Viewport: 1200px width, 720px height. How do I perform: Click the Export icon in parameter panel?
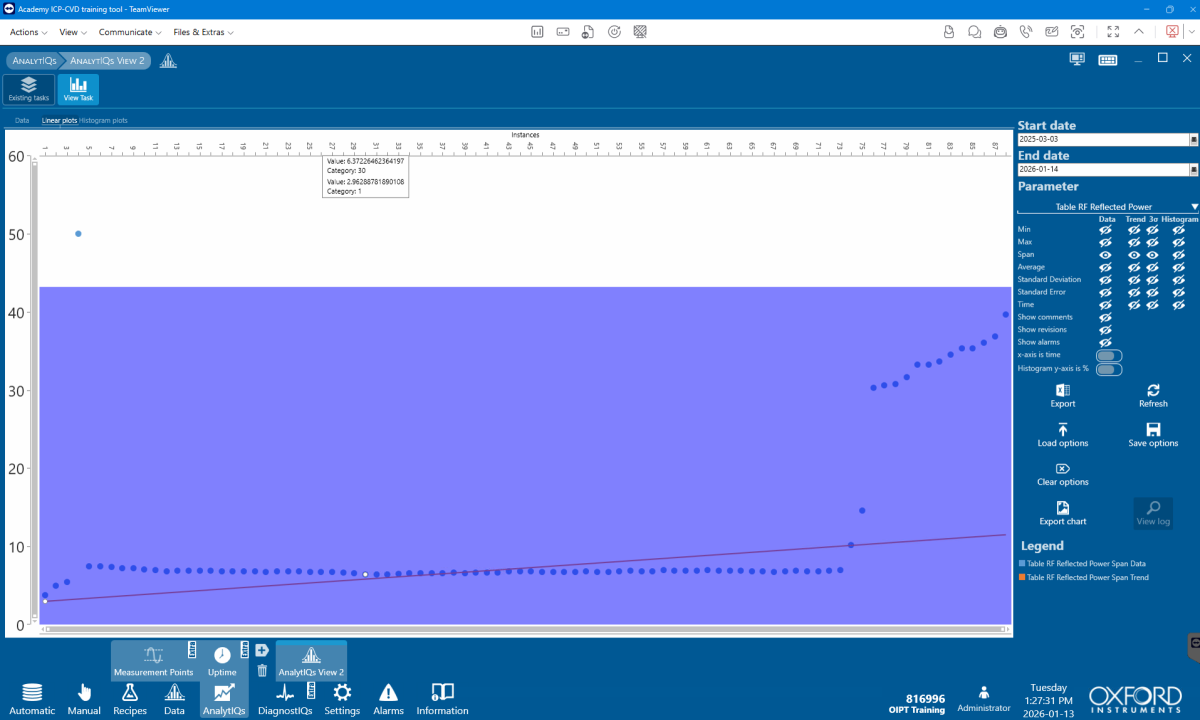1063,390
